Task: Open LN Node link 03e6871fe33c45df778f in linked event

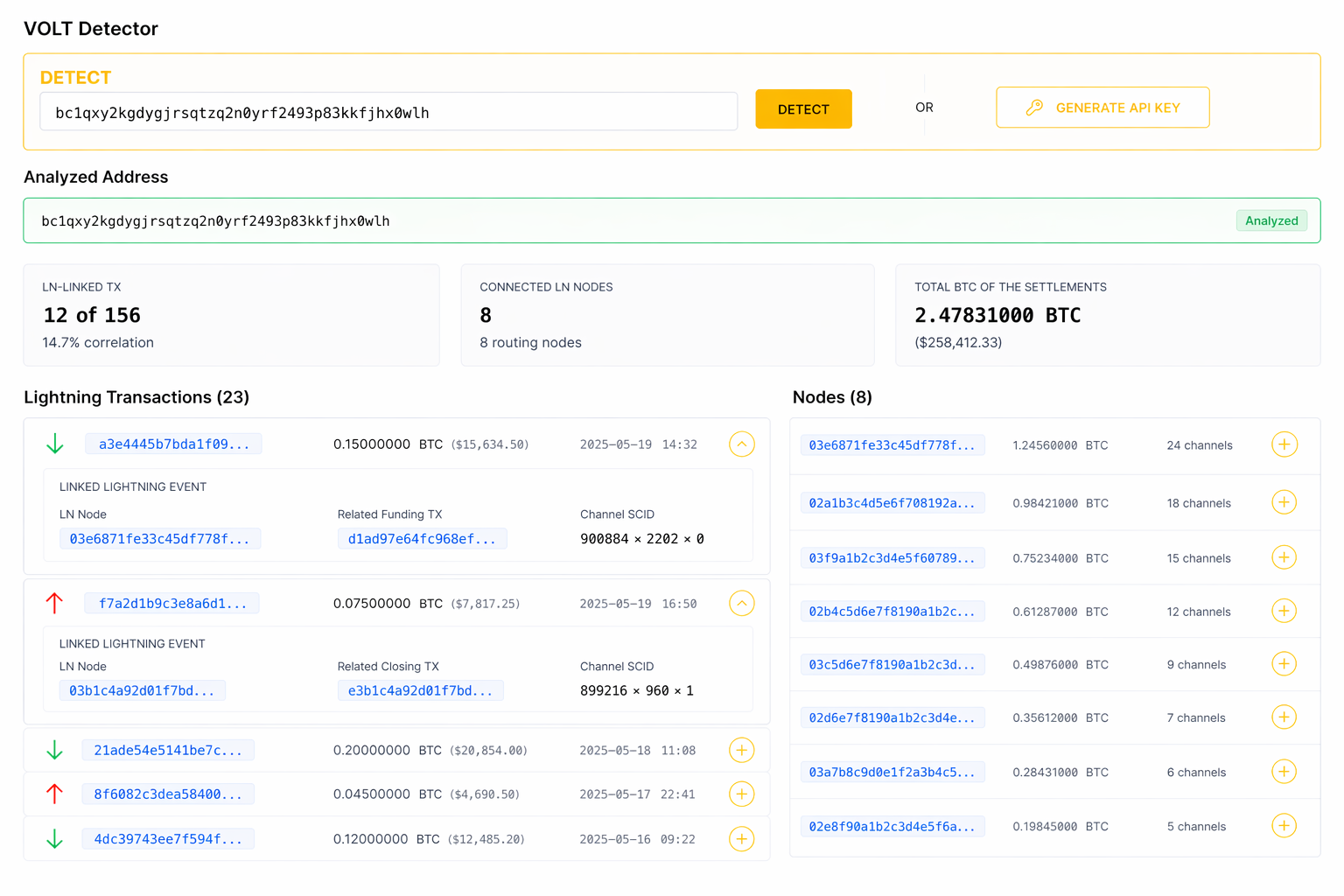Action: [160, 539]
